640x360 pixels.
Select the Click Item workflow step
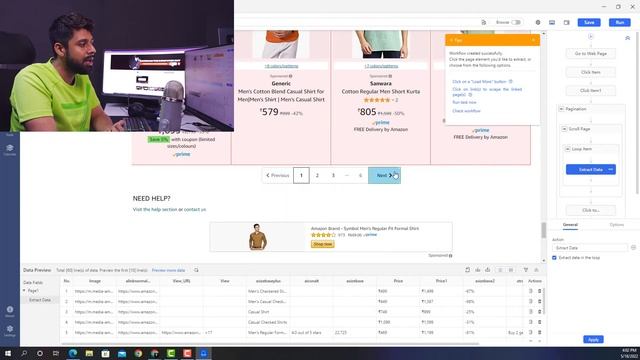click(591, 72)
